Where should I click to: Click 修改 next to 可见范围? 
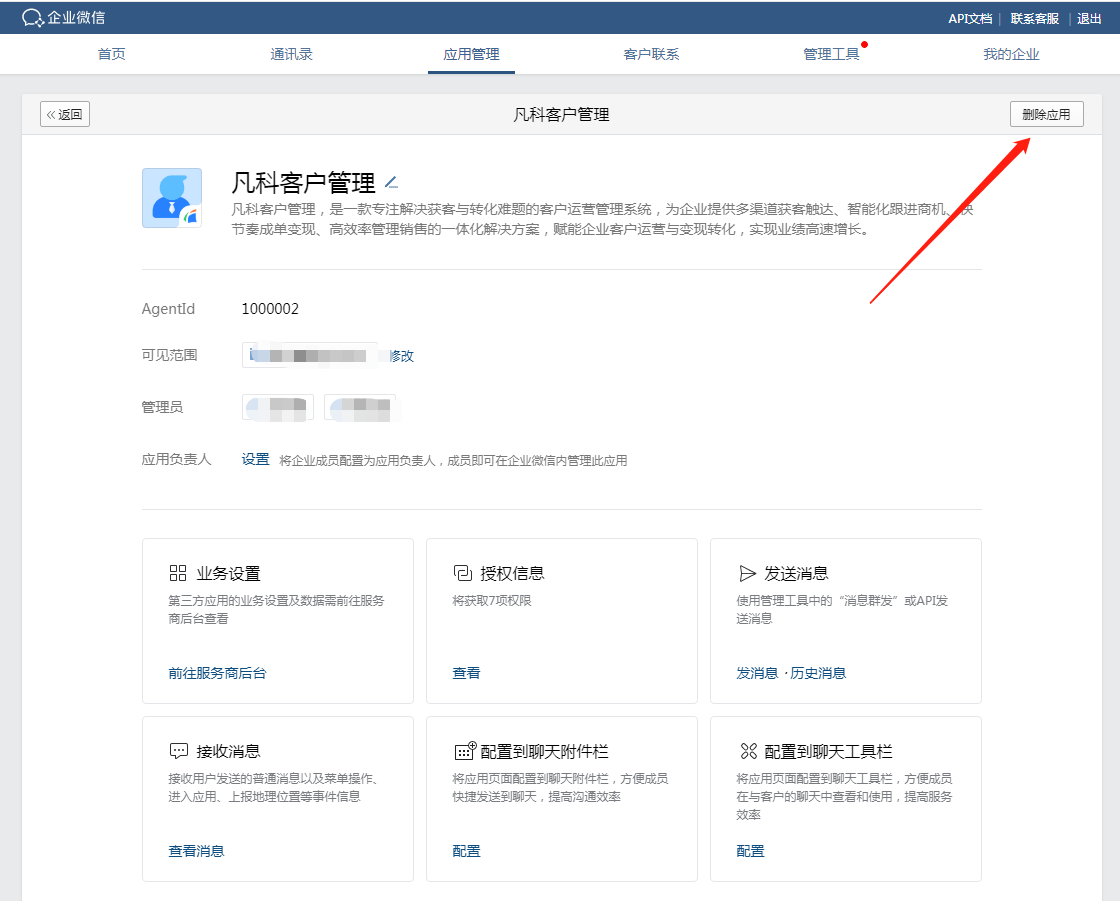(x=401, y=356)
